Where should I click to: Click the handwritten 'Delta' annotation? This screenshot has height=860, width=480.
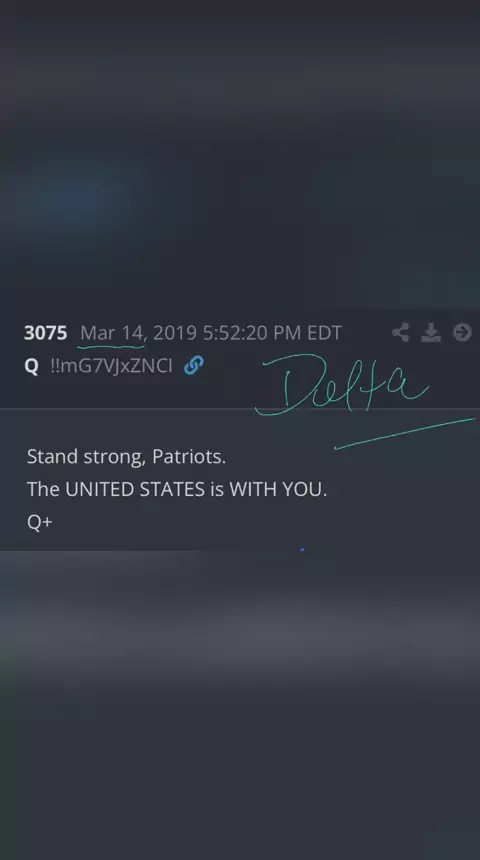tap(343, 384)
